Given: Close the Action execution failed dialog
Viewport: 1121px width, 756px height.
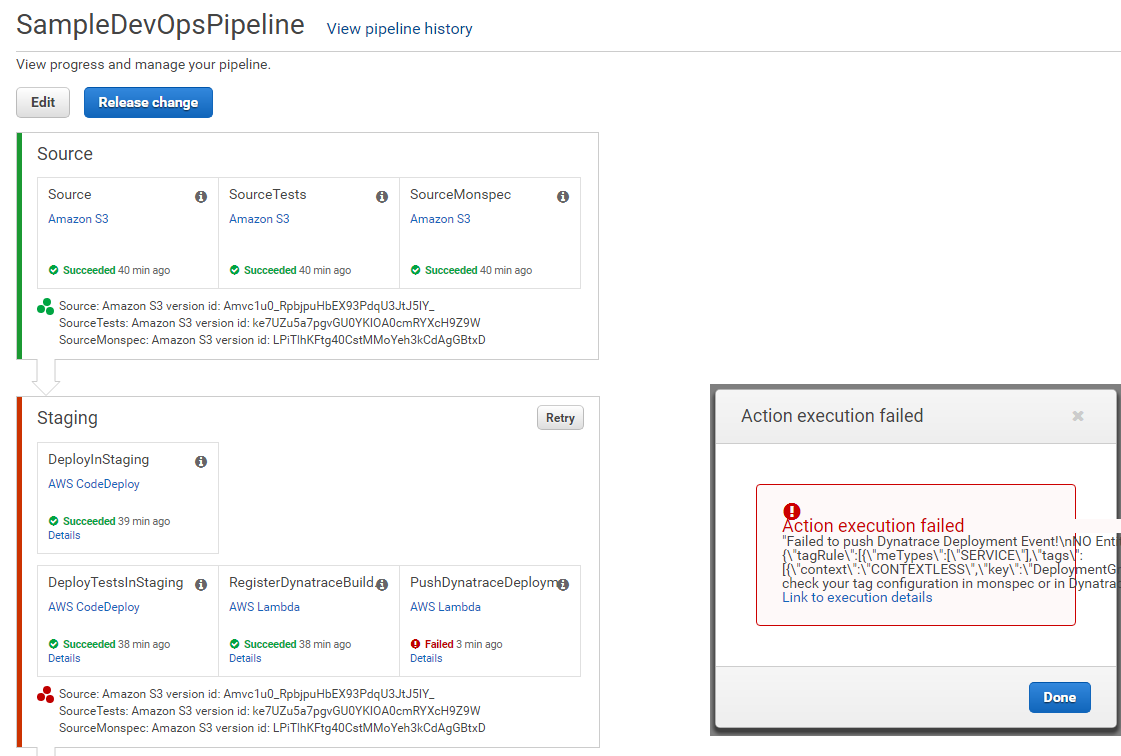Looking at the screenshot, I should 1077,416.
